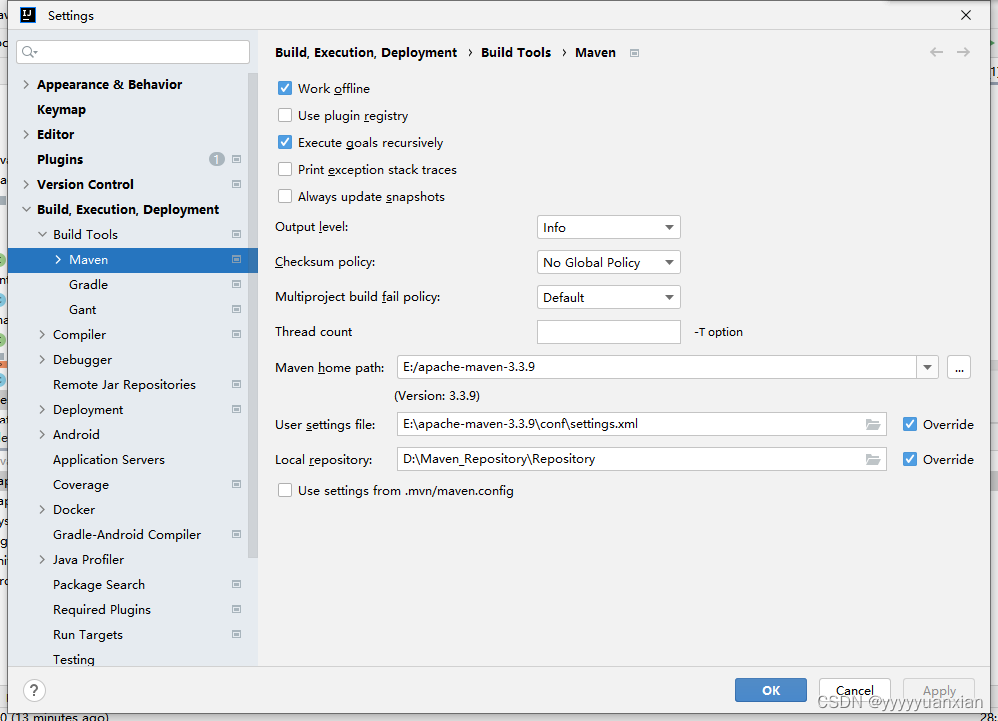998x721 pixels.
Task: Open the Output level dropdown
Action: pyautogui.click(x=608, y=227)
